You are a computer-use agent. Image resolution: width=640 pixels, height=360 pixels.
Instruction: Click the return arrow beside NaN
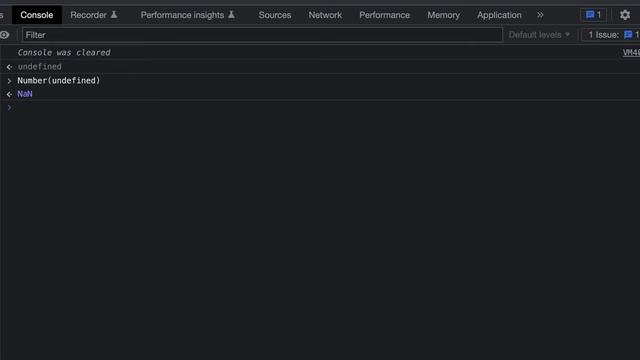click(9, 94)
